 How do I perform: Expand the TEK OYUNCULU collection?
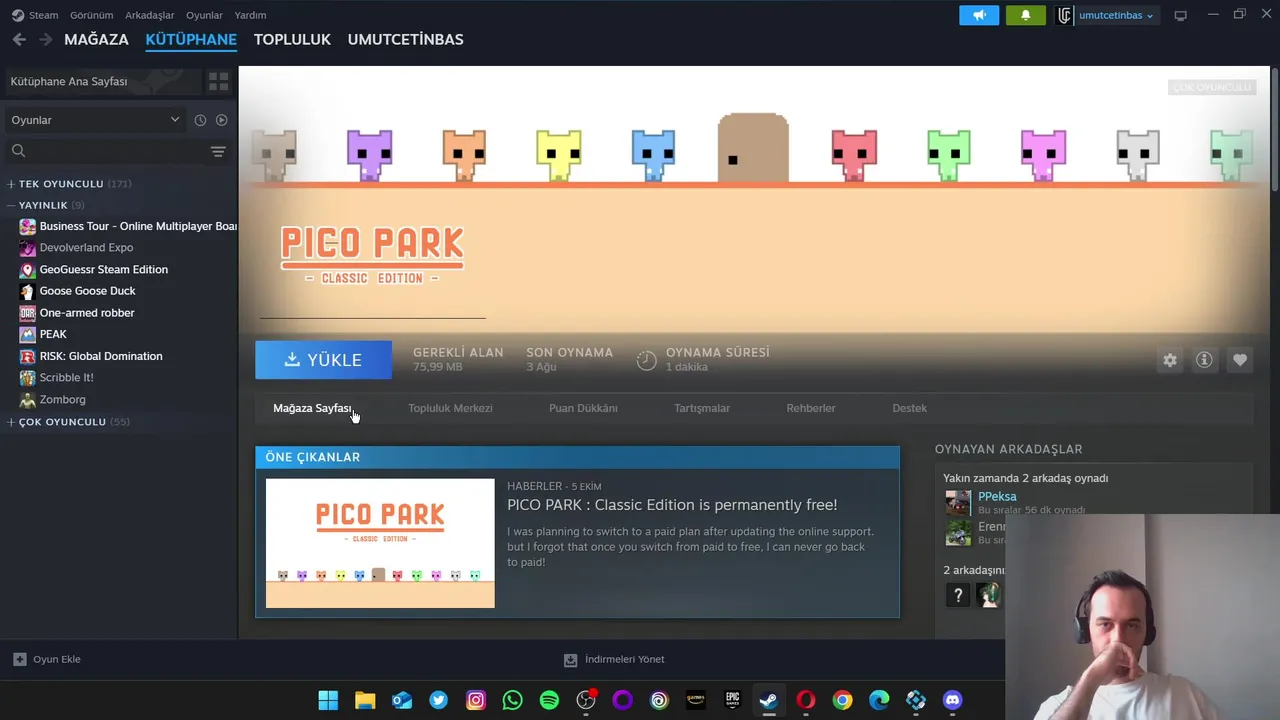(11, 184)
